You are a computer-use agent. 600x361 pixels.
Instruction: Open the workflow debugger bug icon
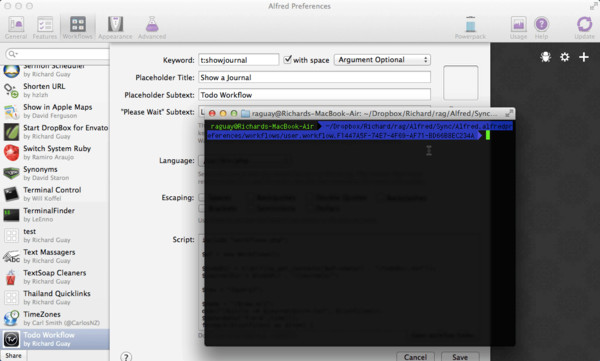coord(546,57)
